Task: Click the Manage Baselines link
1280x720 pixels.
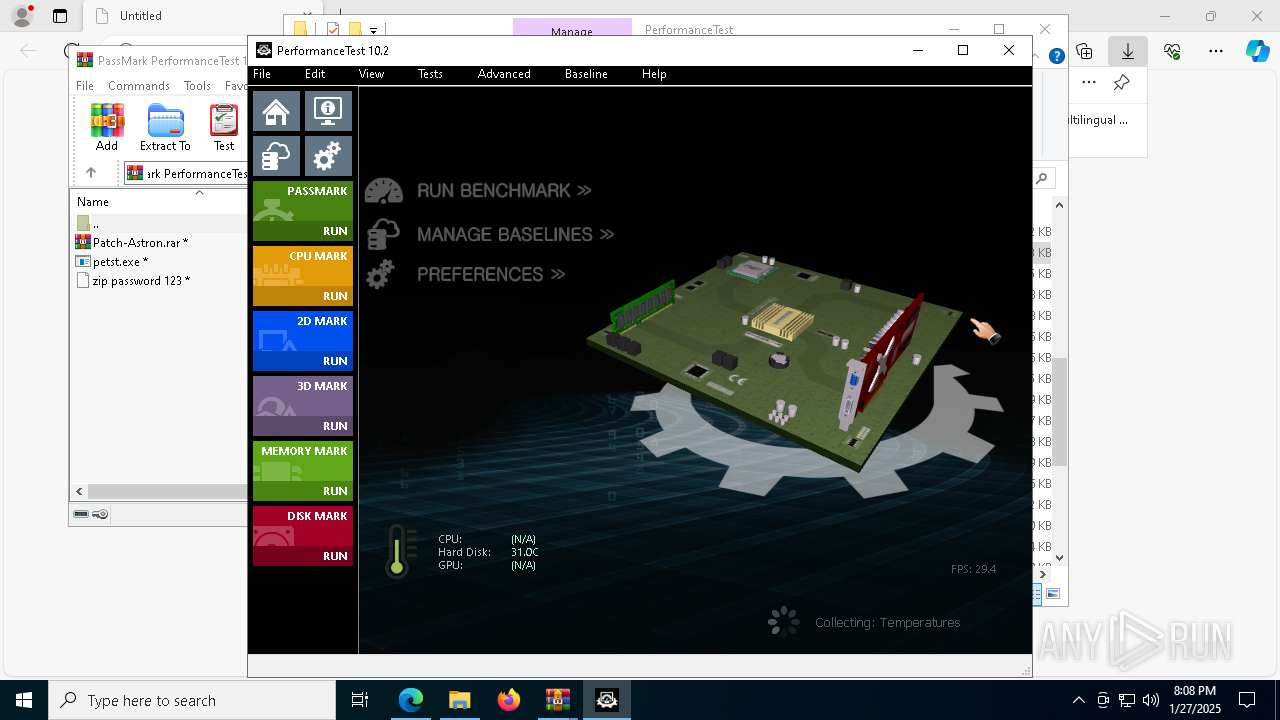Action: (x=515, y=234)
